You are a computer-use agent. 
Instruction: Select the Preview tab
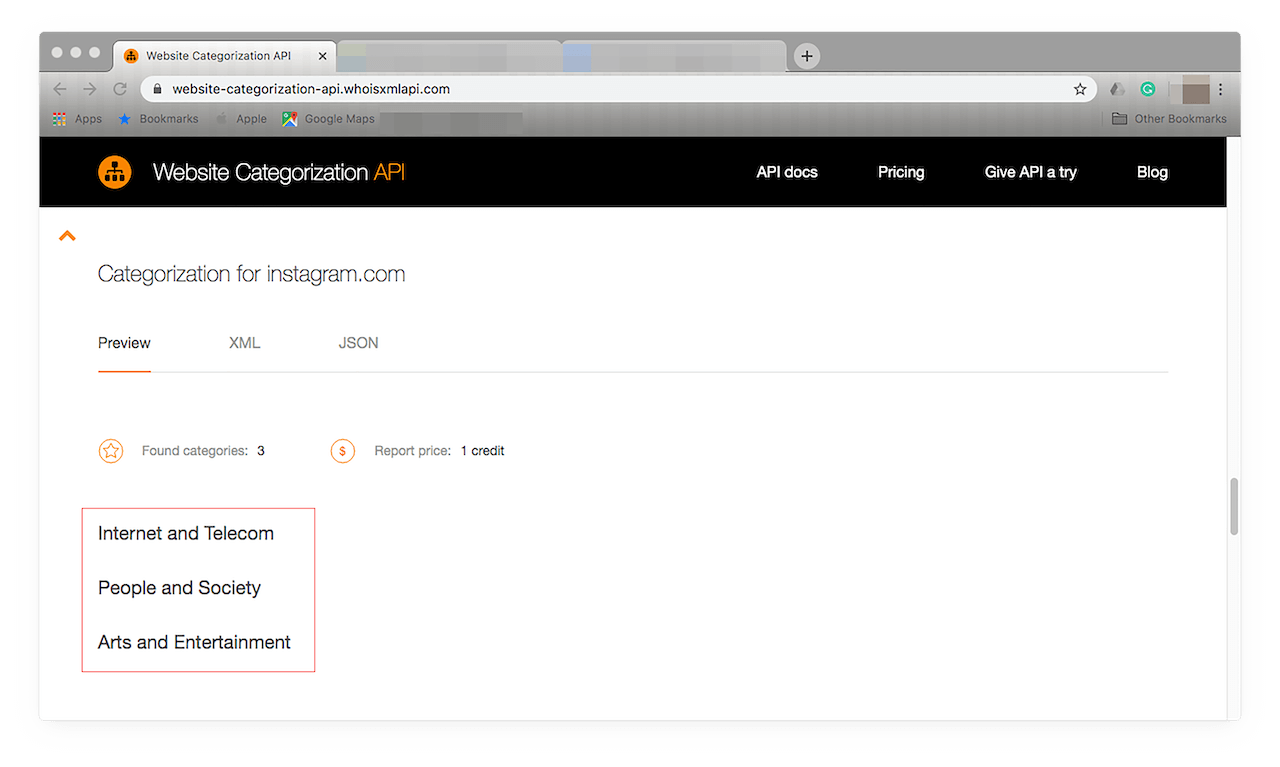(124, 343)
